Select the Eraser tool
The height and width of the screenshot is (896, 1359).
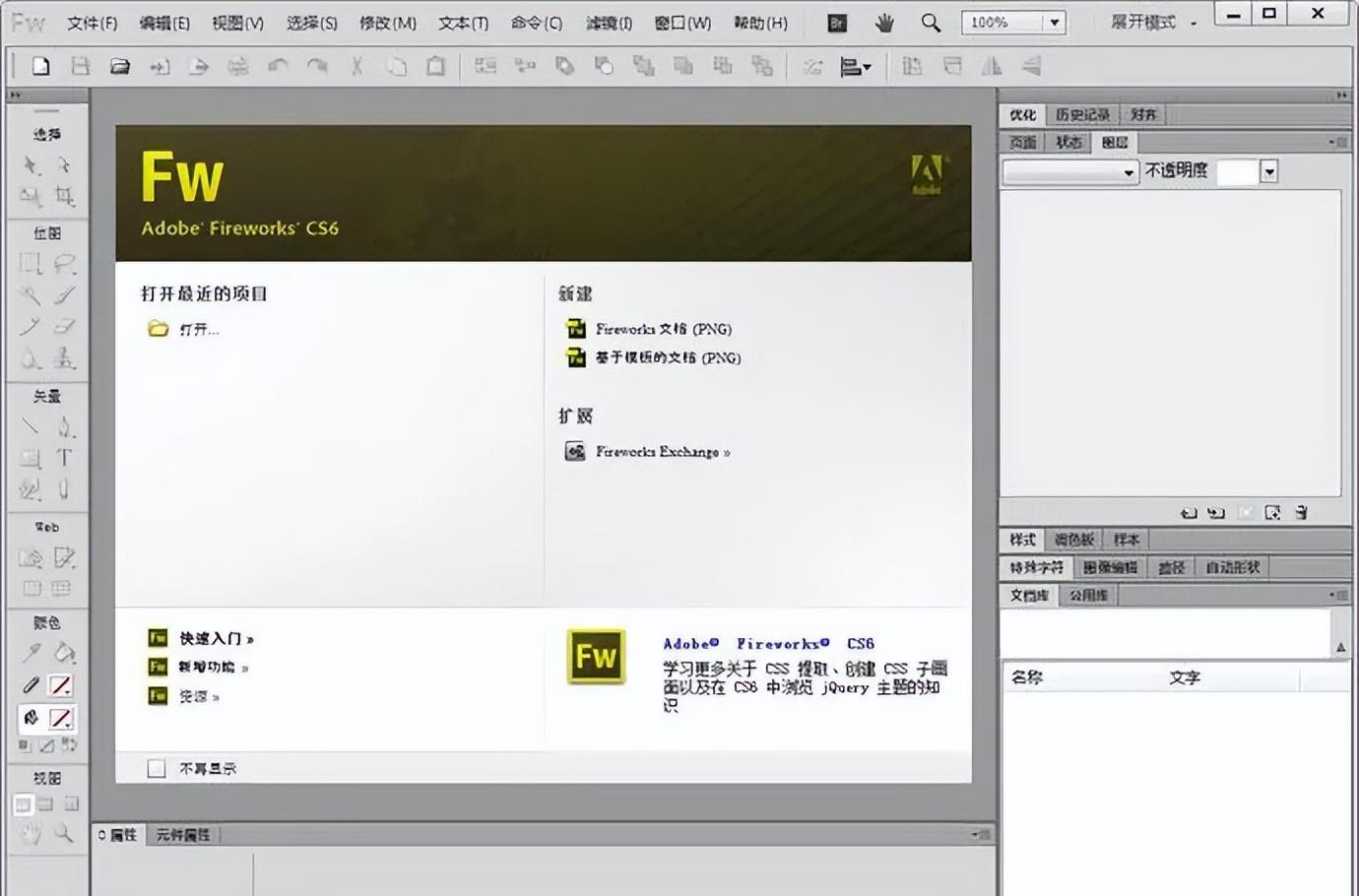(64, 326)
